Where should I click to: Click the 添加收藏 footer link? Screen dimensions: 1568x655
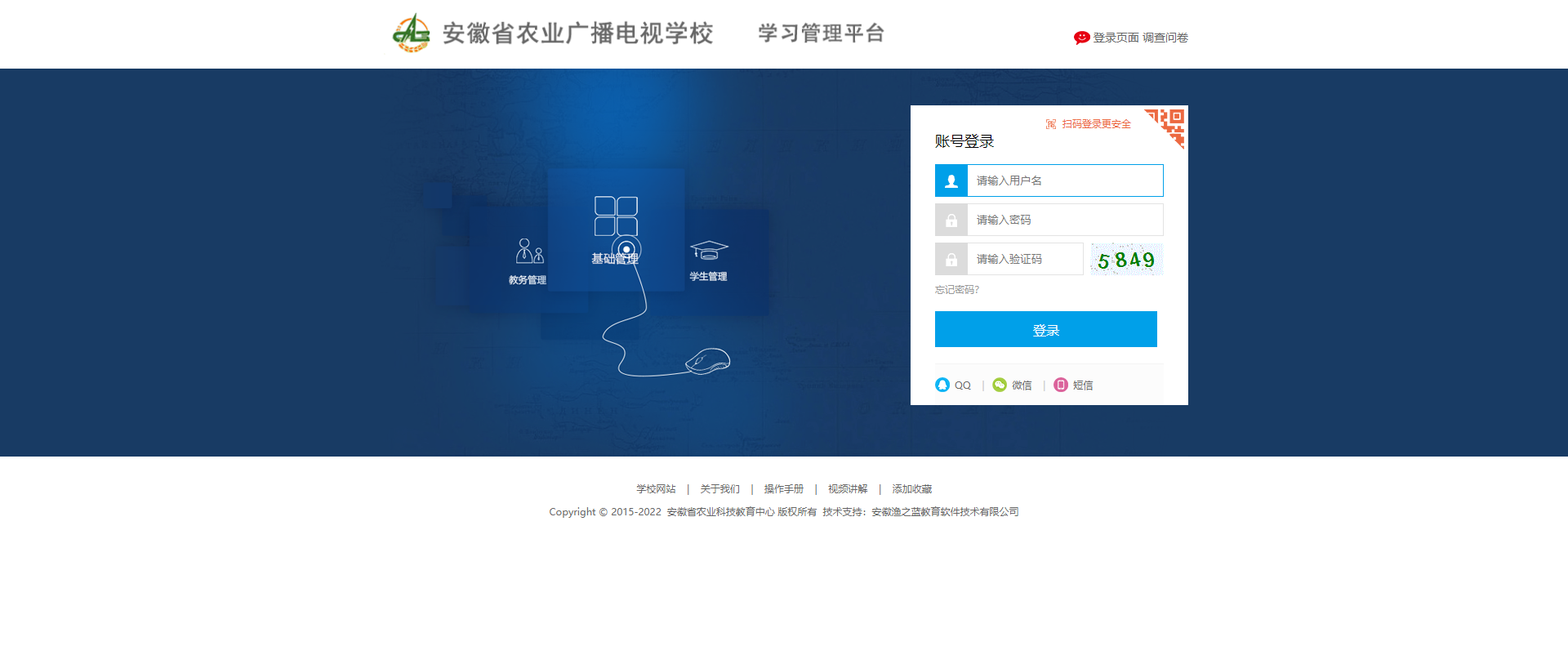tap(911, 489)
